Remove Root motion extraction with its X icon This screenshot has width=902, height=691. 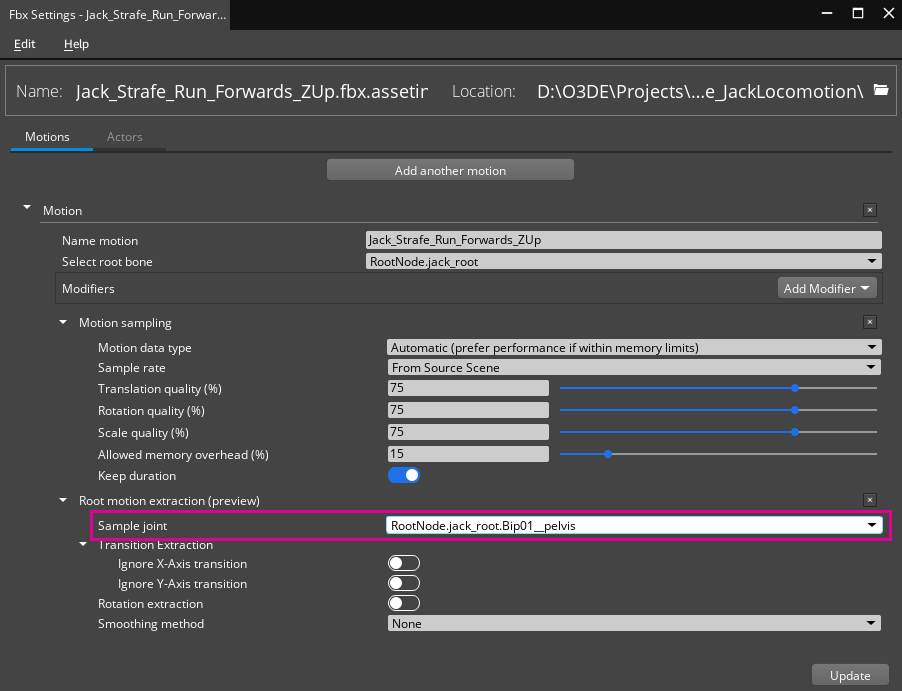[869, 500]
